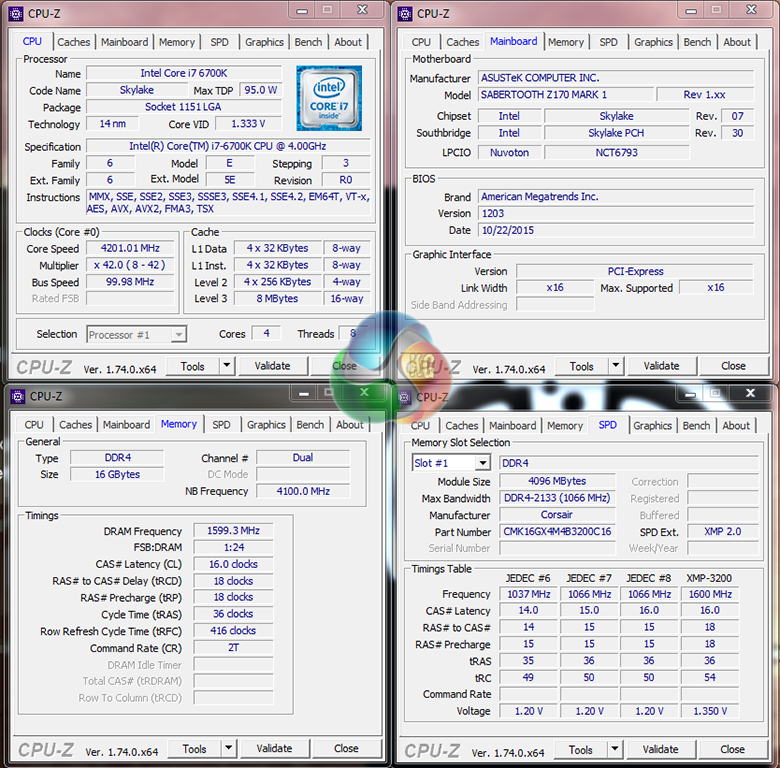Click CPU-Z app icon in Memory window titlebar
This screenshot has width=780, height=768.
click(x=18, y=396)
